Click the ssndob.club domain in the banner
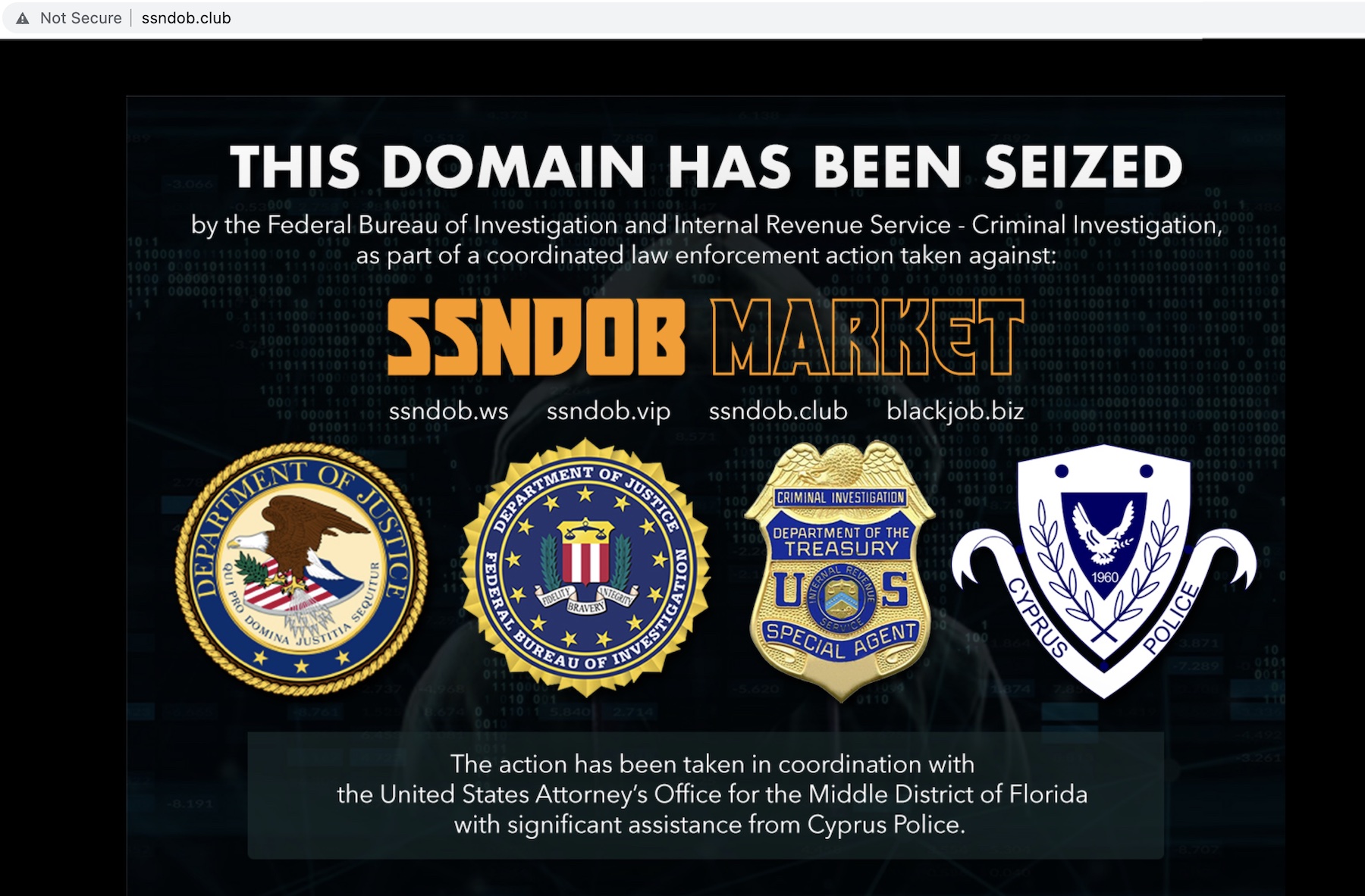Viewport: 1365px width, 896px height. [778, 411]
